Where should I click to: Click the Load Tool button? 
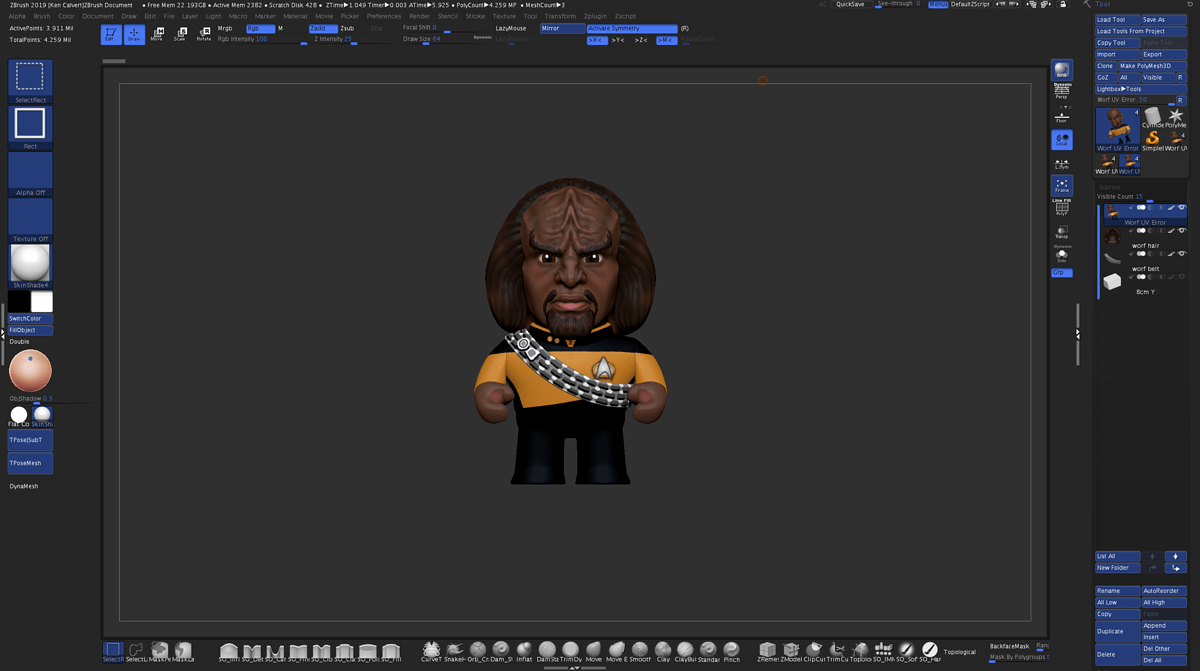tap(1117, 20)
